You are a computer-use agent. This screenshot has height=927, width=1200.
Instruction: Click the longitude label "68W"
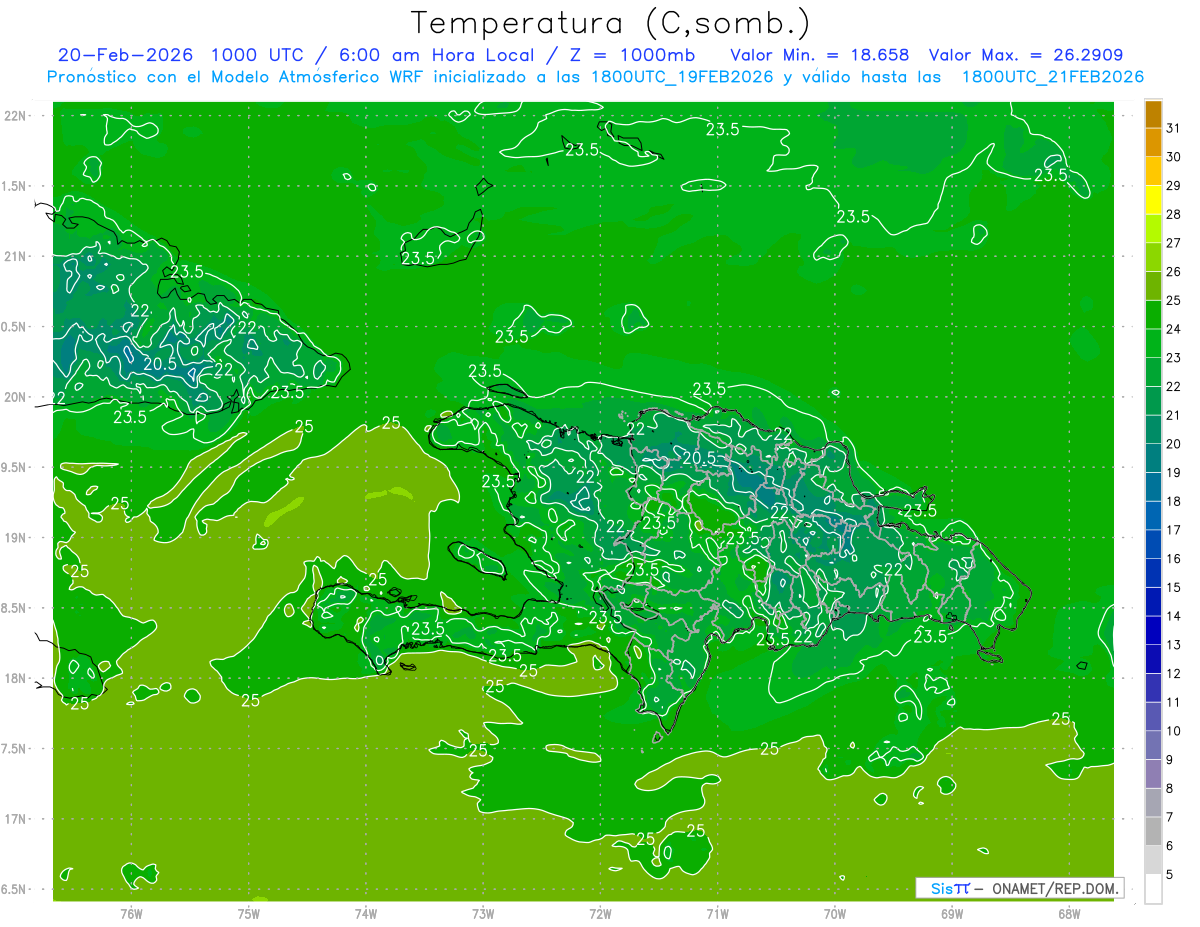[1069, 914]
